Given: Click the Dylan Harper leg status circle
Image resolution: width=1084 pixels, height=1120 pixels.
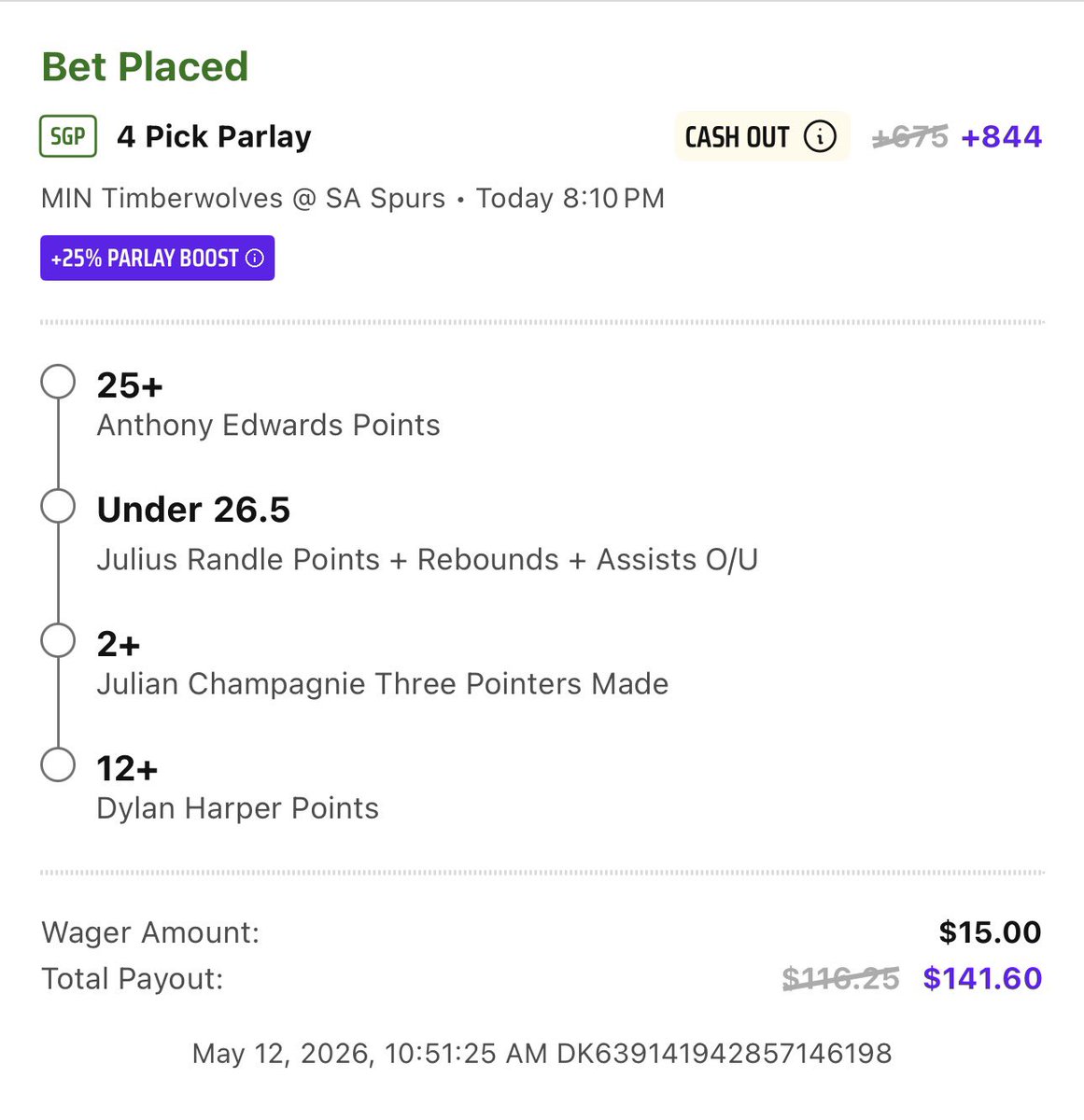Looking at the screenshot, I should [58, 764].
